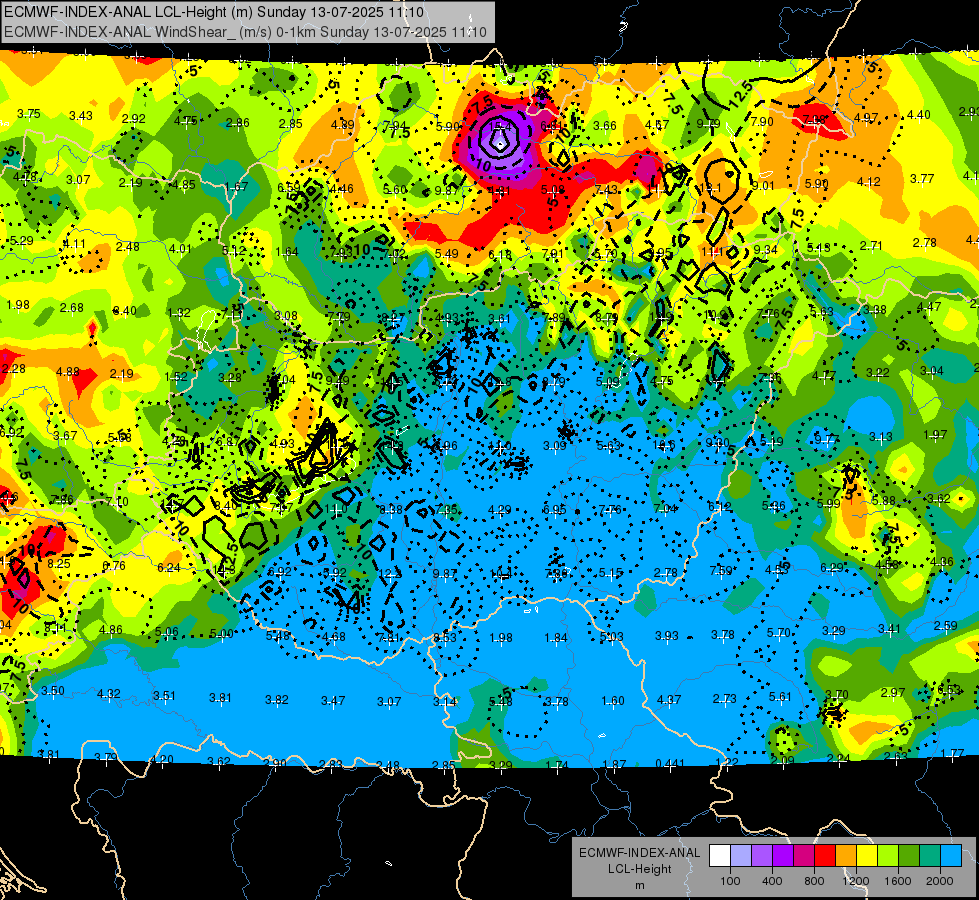
Task: Click the 1.60 grid value
Action: tap(612, 701)
